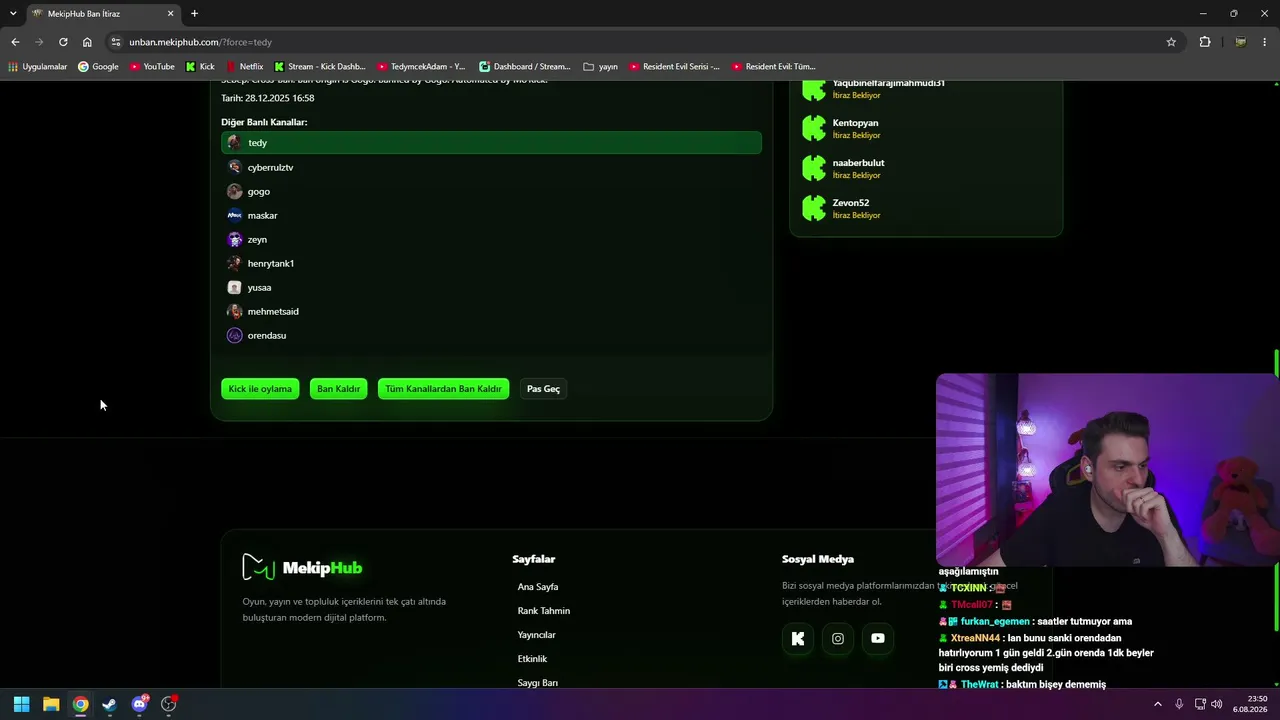This screenshot has width=1280, height=720.
Task: Click the cyberrulztv channel avatar
Action: (x=234, y=167)
